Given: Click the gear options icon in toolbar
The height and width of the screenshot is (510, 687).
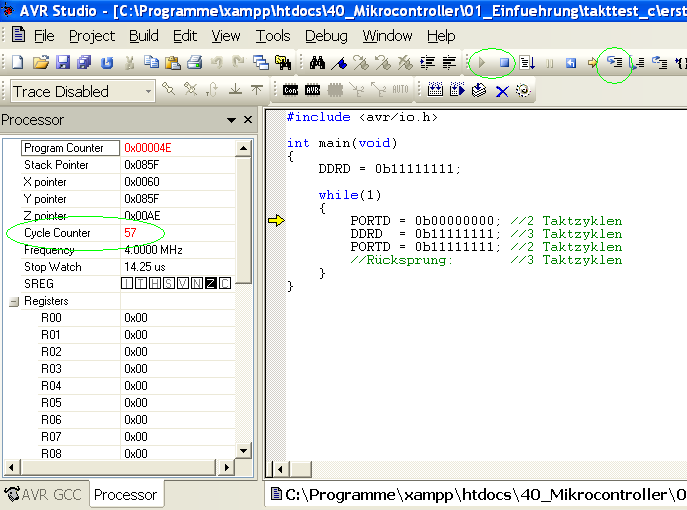Looking at the screenshot, I should click(523, 90).
